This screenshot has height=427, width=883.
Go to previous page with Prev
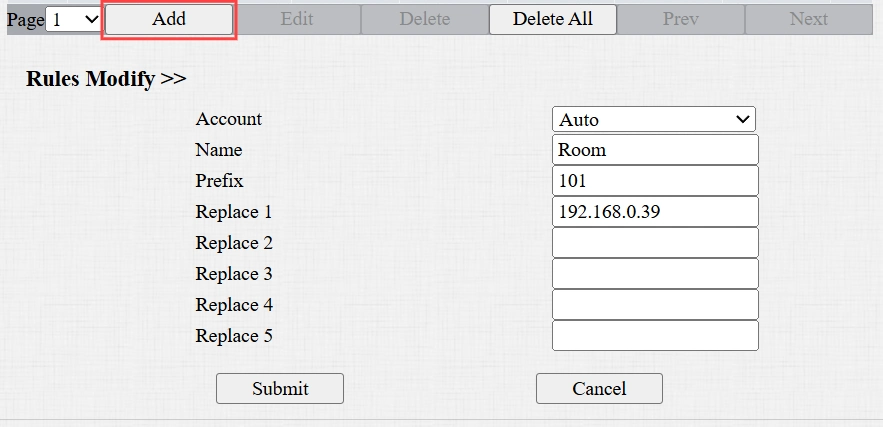point(680,19)
